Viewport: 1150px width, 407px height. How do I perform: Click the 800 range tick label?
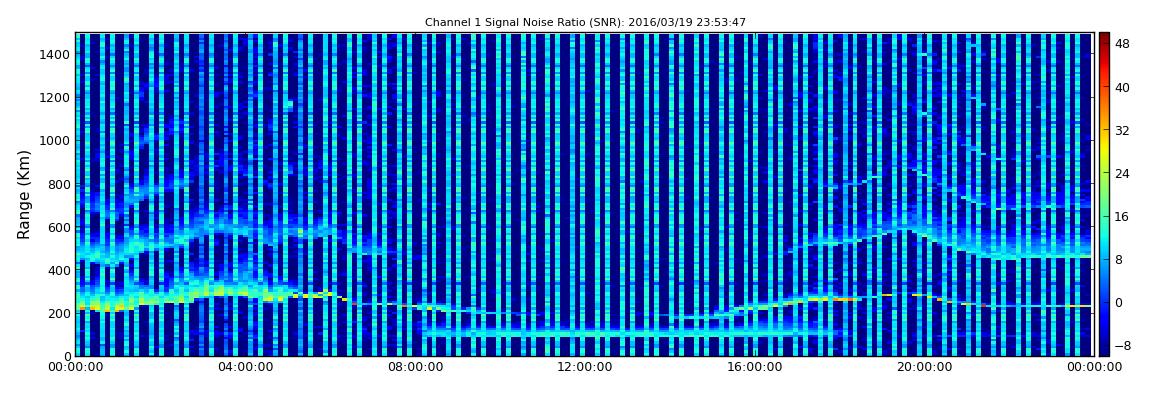click(x=59, y=184)
